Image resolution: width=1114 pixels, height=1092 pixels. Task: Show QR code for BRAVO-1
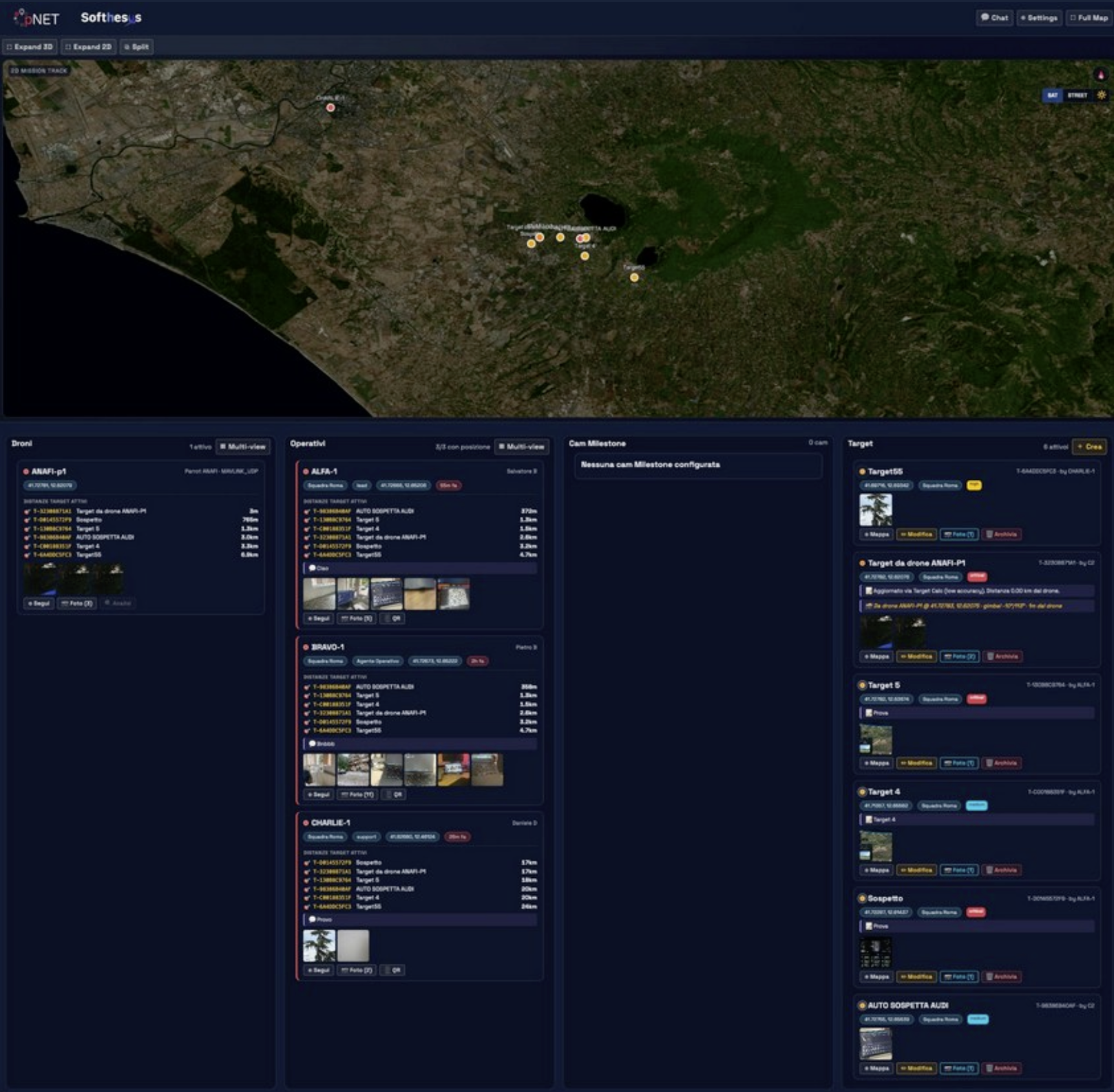click(x=392, y=794)
